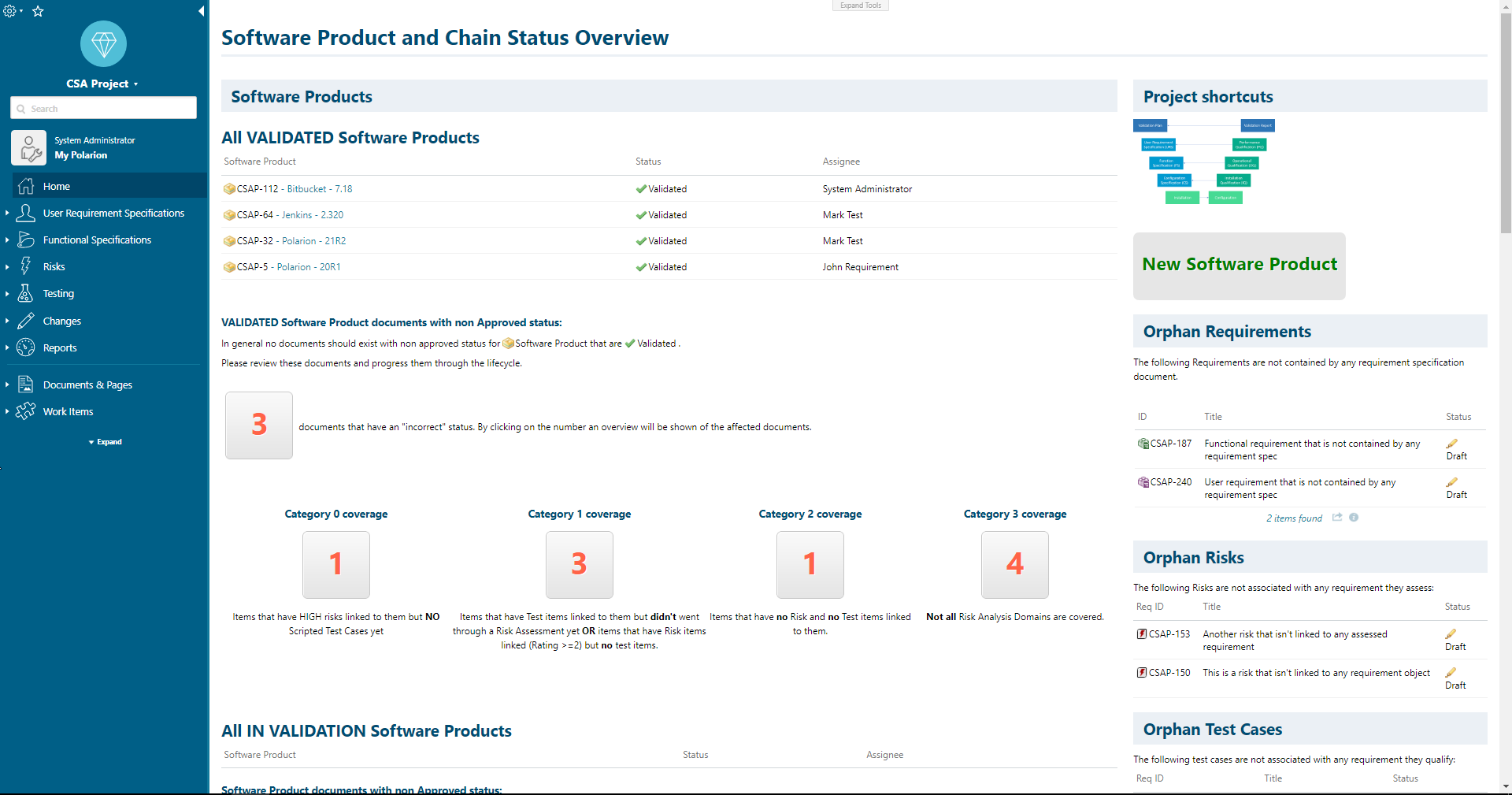Click the export icon next to 2 items found

[x=1337, y=518]
